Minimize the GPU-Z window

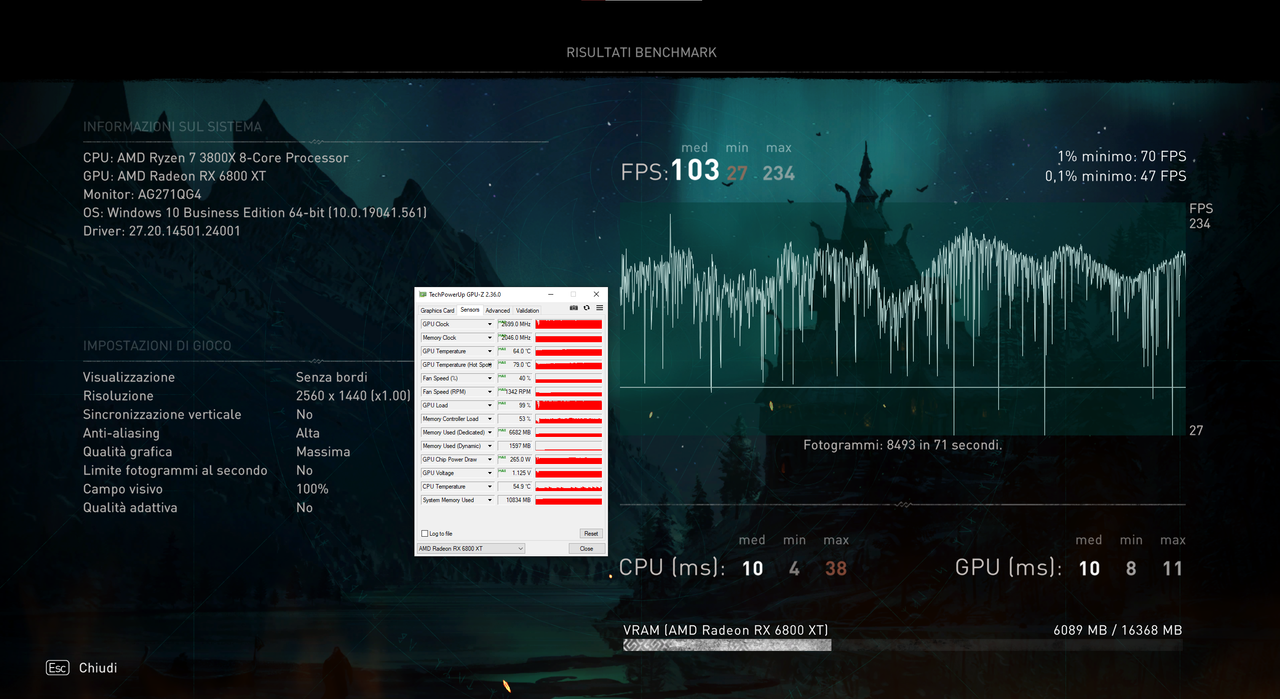[551, 294]
